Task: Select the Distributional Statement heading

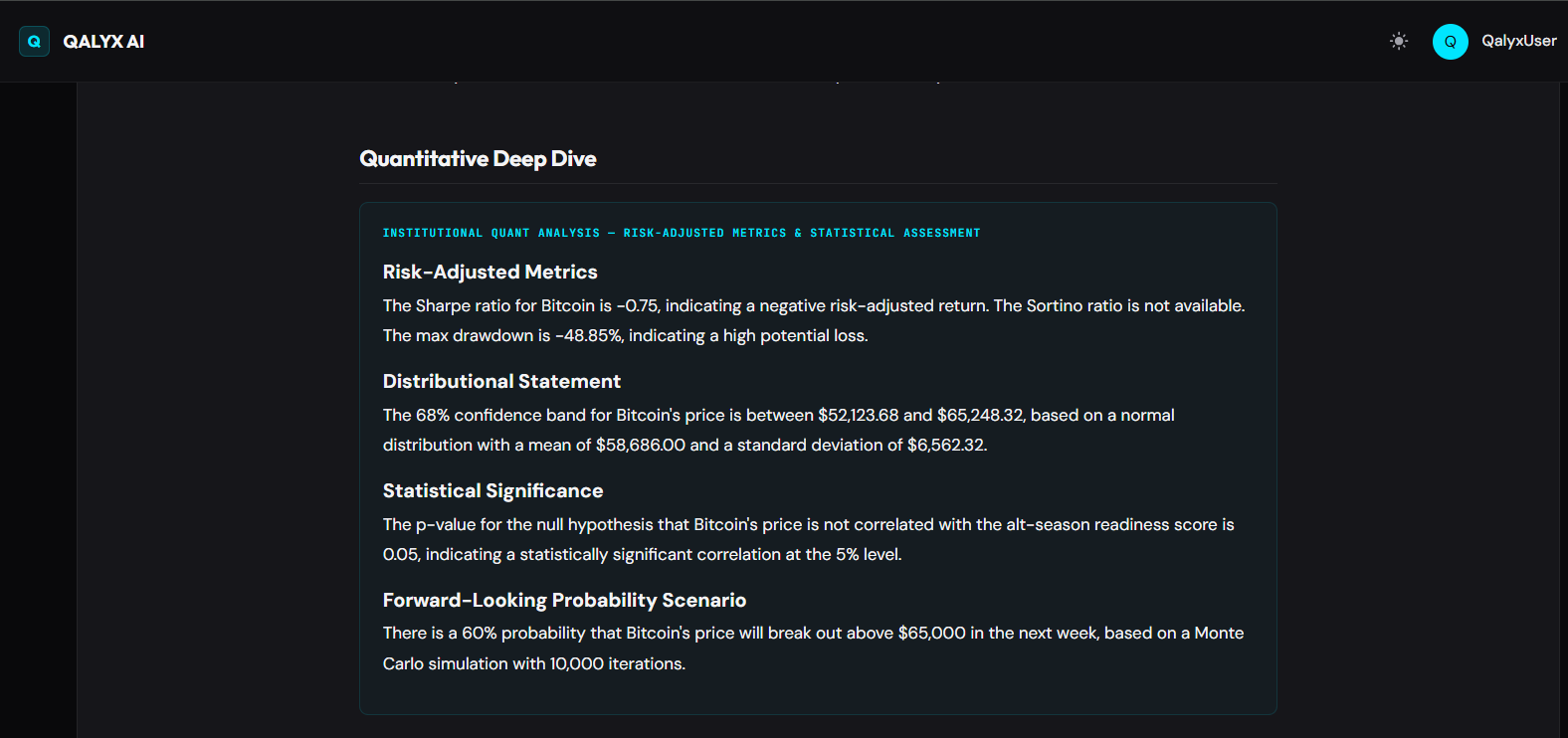Action: (x=501, y=381)
